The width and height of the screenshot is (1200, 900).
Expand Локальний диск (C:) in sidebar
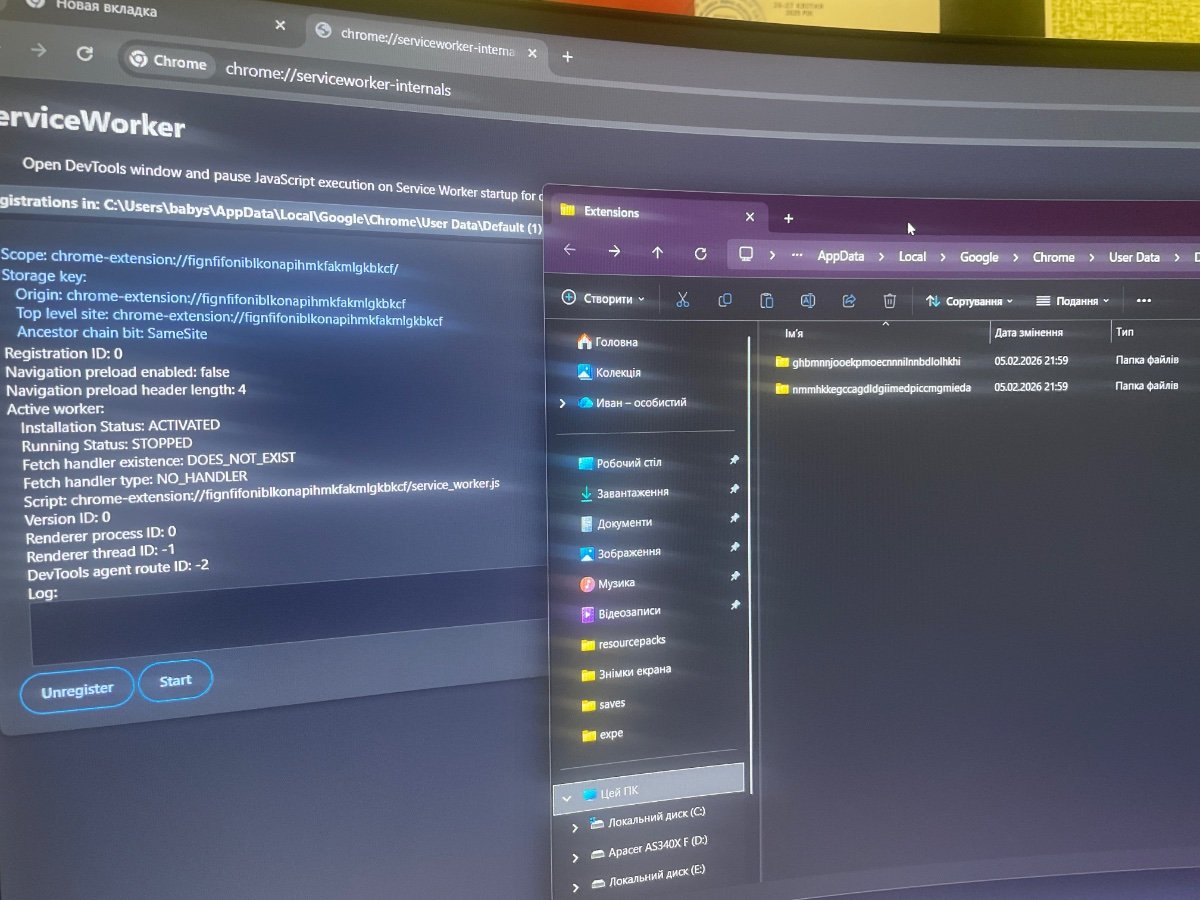tap(575, 828)
